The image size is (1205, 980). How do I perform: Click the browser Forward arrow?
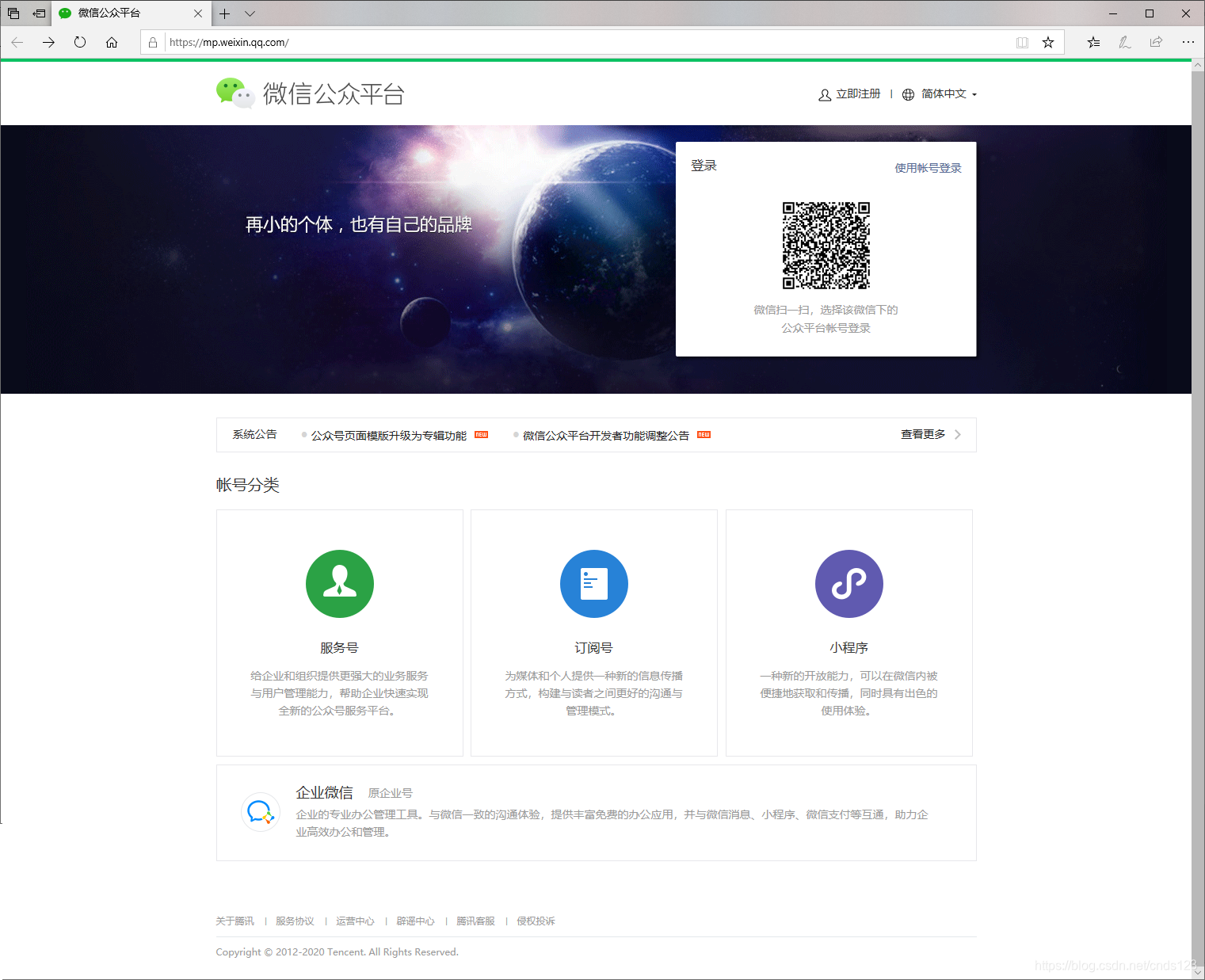(48, 42)
